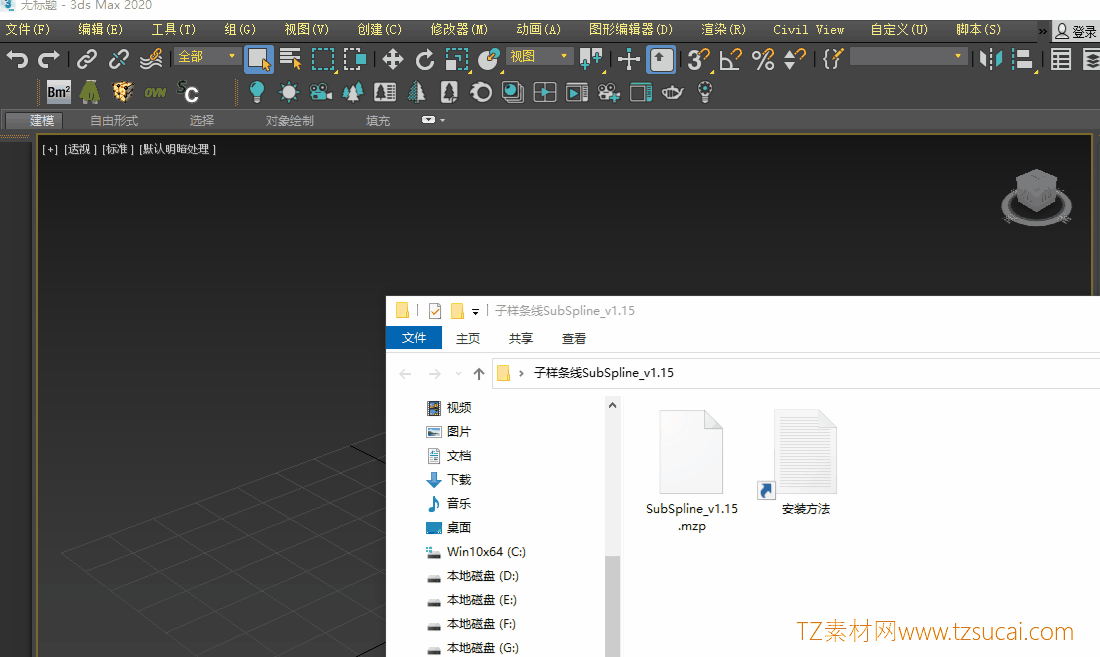
Task: Click the spinning ring render icon
Action: 481,92
